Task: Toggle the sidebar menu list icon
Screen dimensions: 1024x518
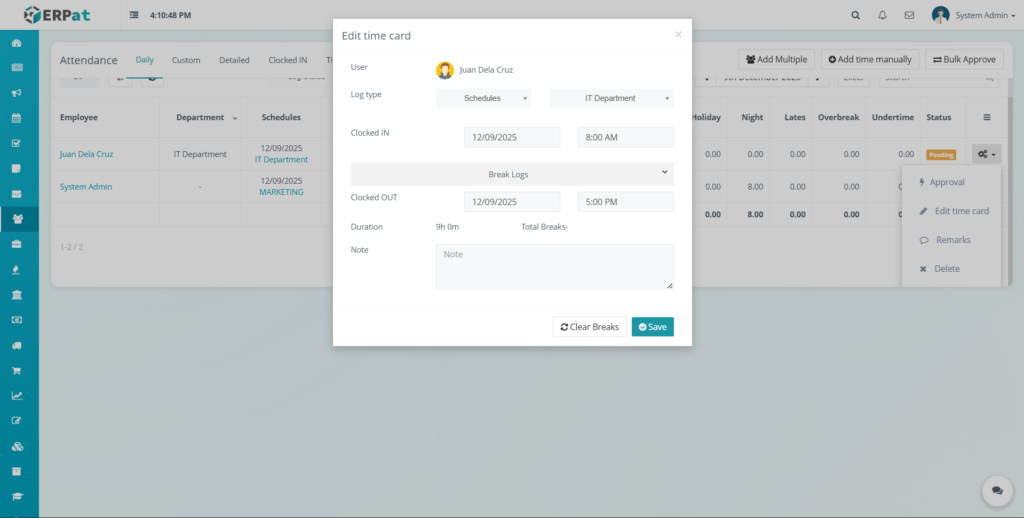Action: 134,15
